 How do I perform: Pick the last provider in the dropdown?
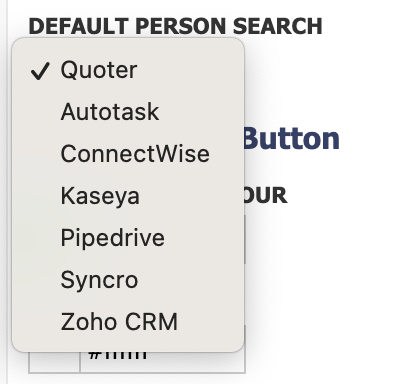128,322
